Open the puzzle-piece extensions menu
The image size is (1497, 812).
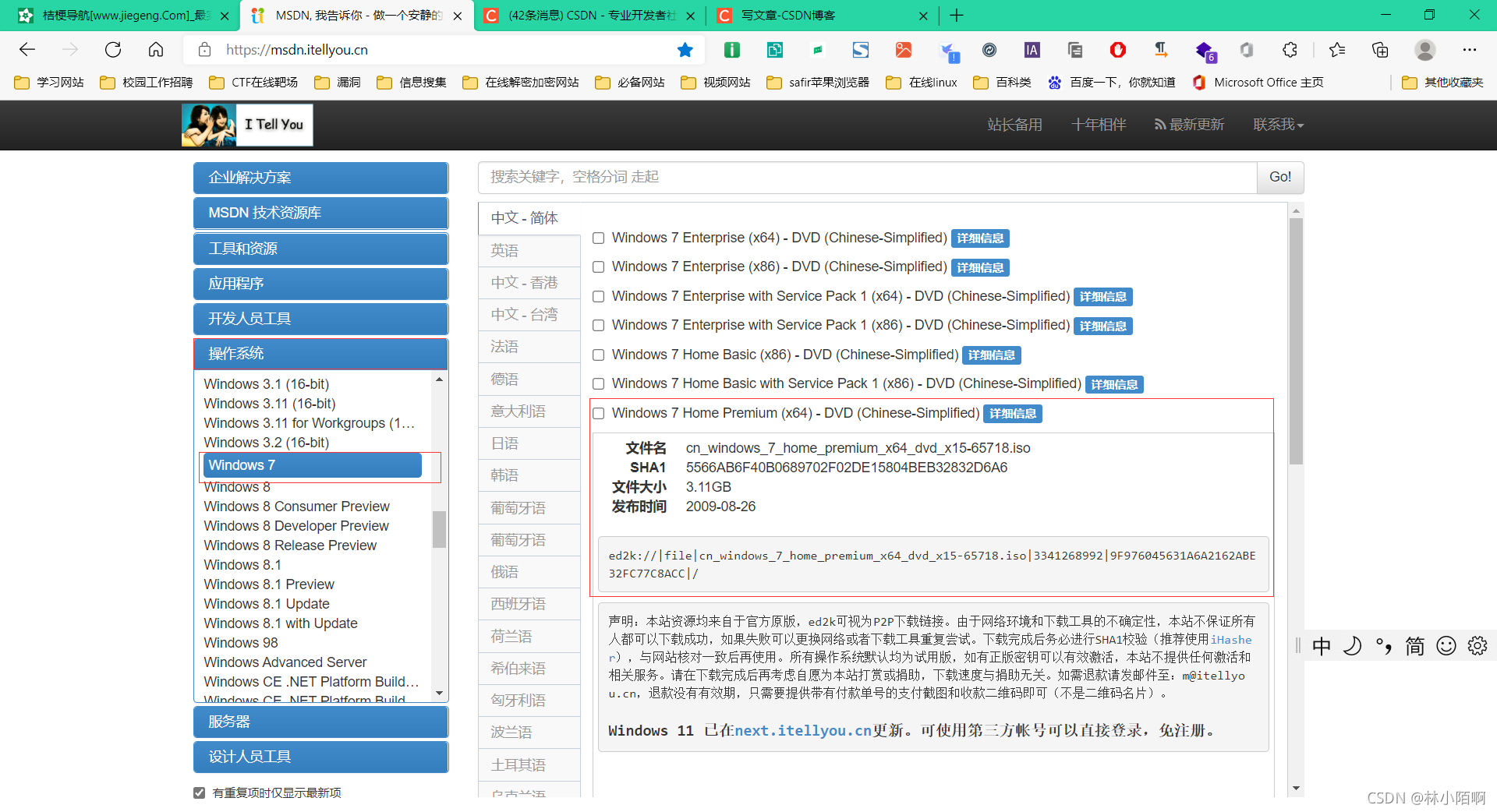pyautogui.click(x=1290, y=50)
